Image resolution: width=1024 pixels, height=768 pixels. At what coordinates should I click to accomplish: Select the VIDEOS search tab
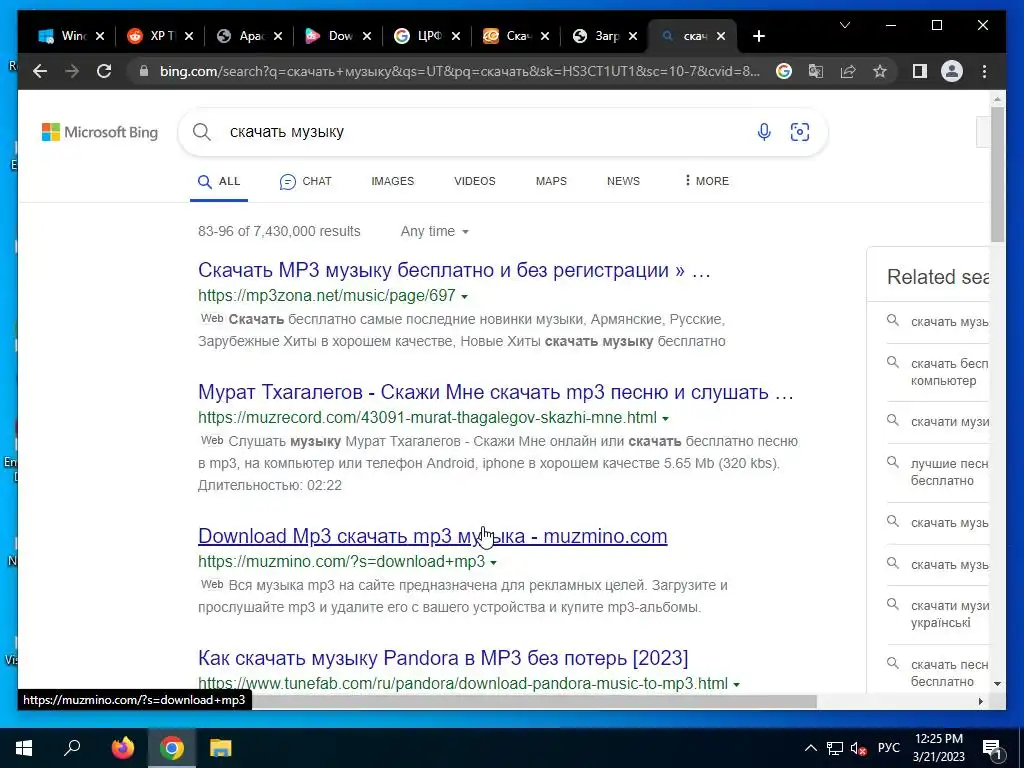coord(475,181)
